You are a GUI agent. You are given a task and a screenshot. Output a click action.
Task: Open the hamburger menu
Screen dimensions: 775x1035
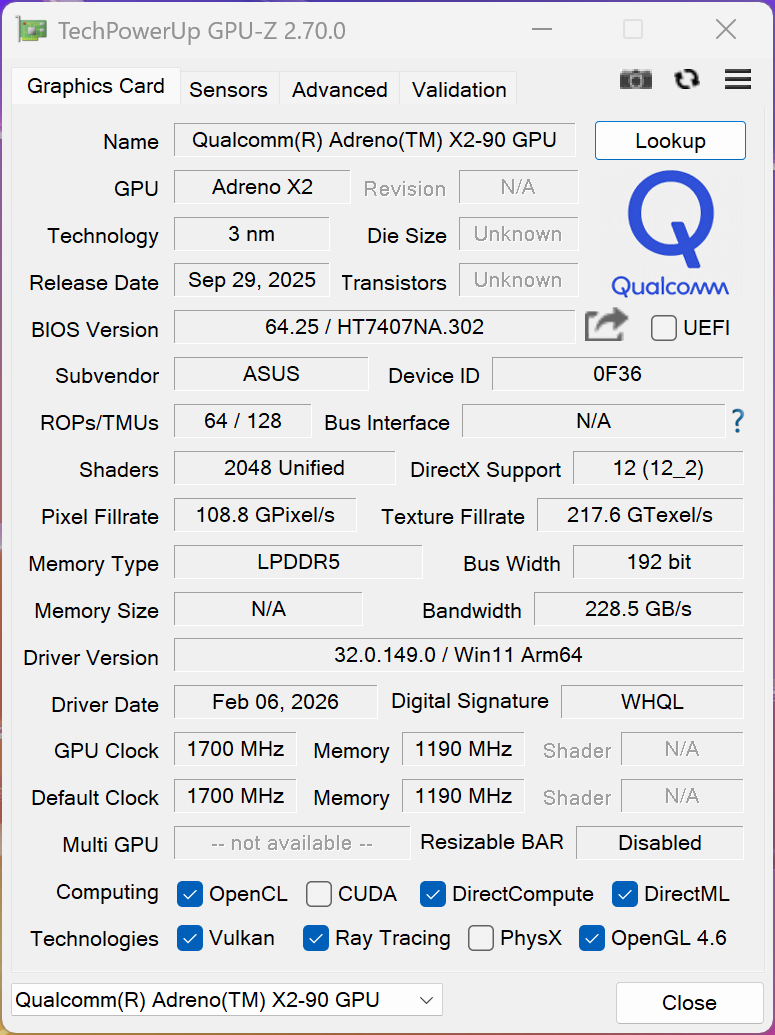click(737, 79)
